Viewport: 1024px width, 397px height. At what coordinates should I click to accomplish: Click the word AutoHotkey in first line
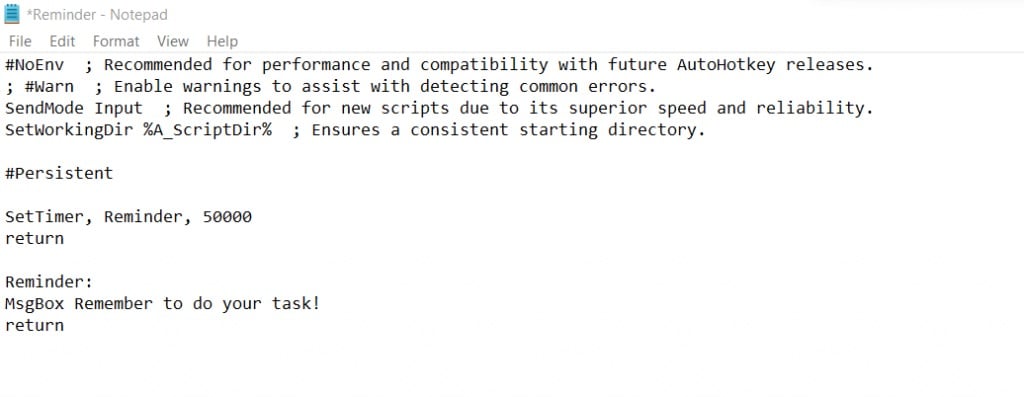[726, 65]
